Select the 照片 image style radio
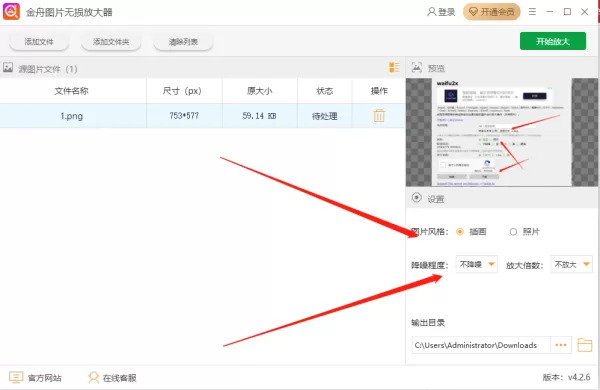The width and height of the screenshot is (600, 390). pyautogui.click(x=513, y=232)
